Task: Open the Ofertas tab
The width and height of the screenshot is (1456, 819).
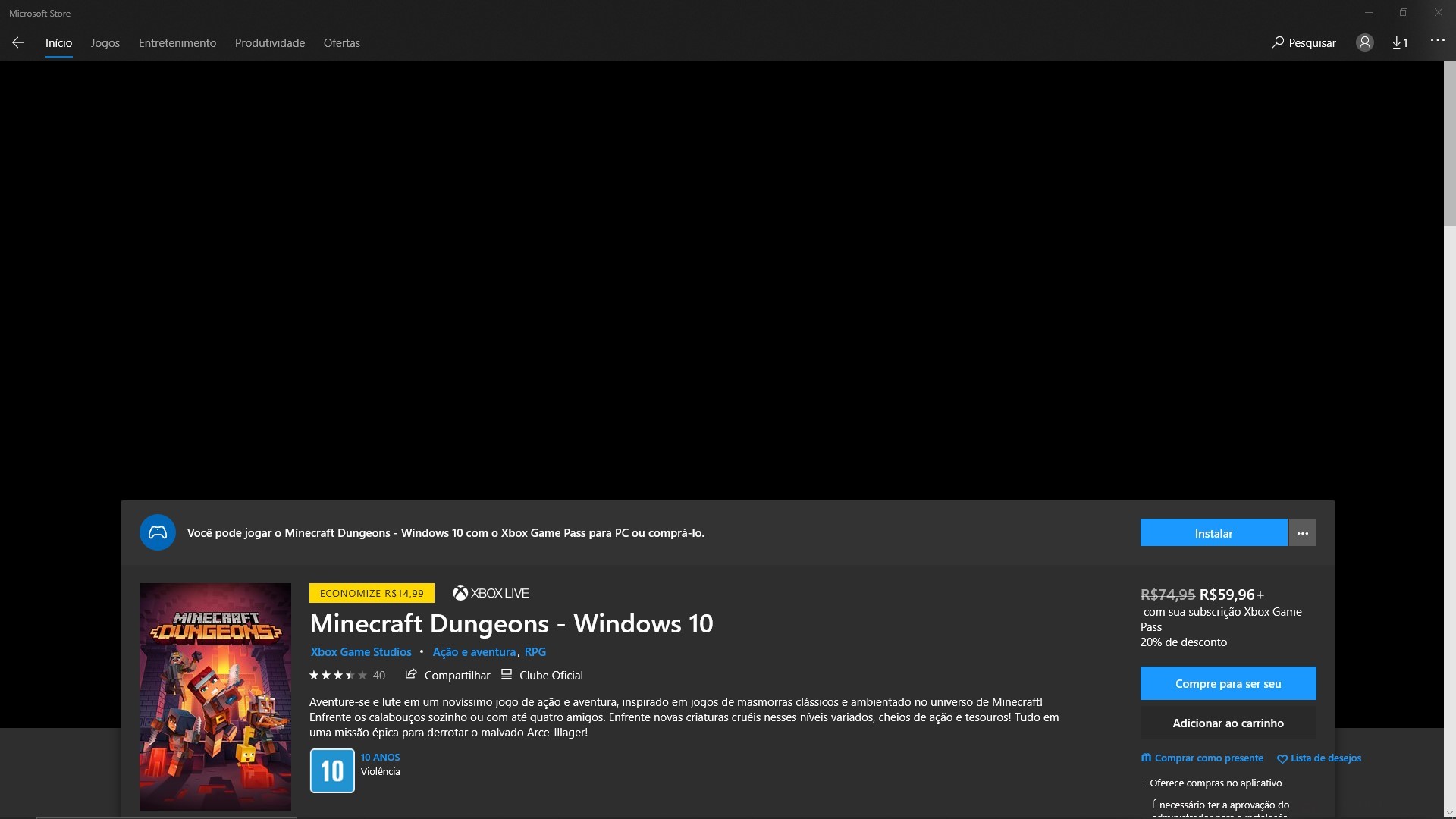Action: [x=342, y=43]
